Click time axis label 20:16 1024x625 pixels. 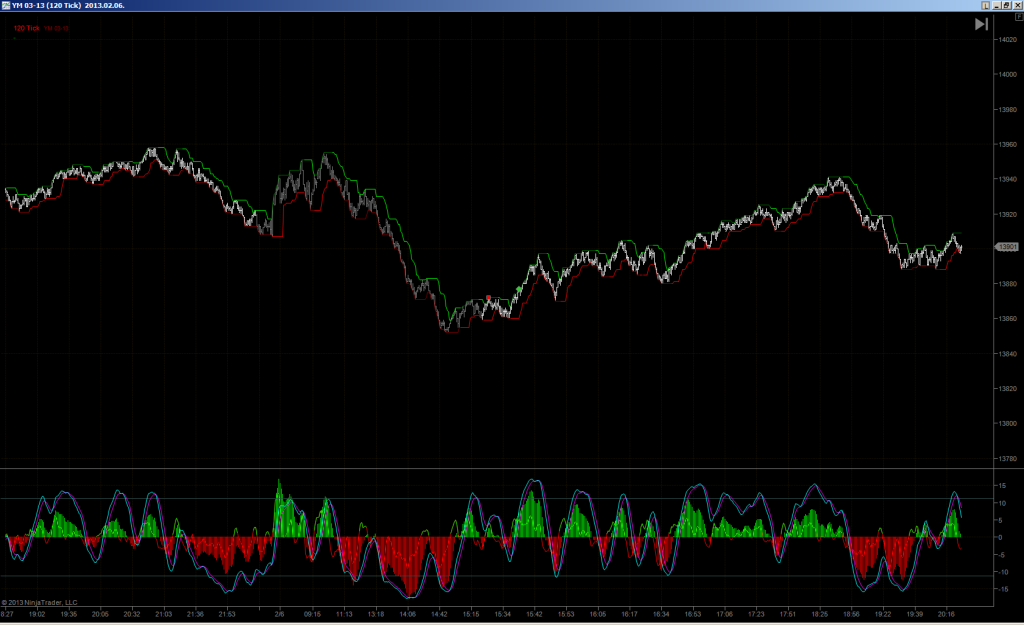pos(946,614)
